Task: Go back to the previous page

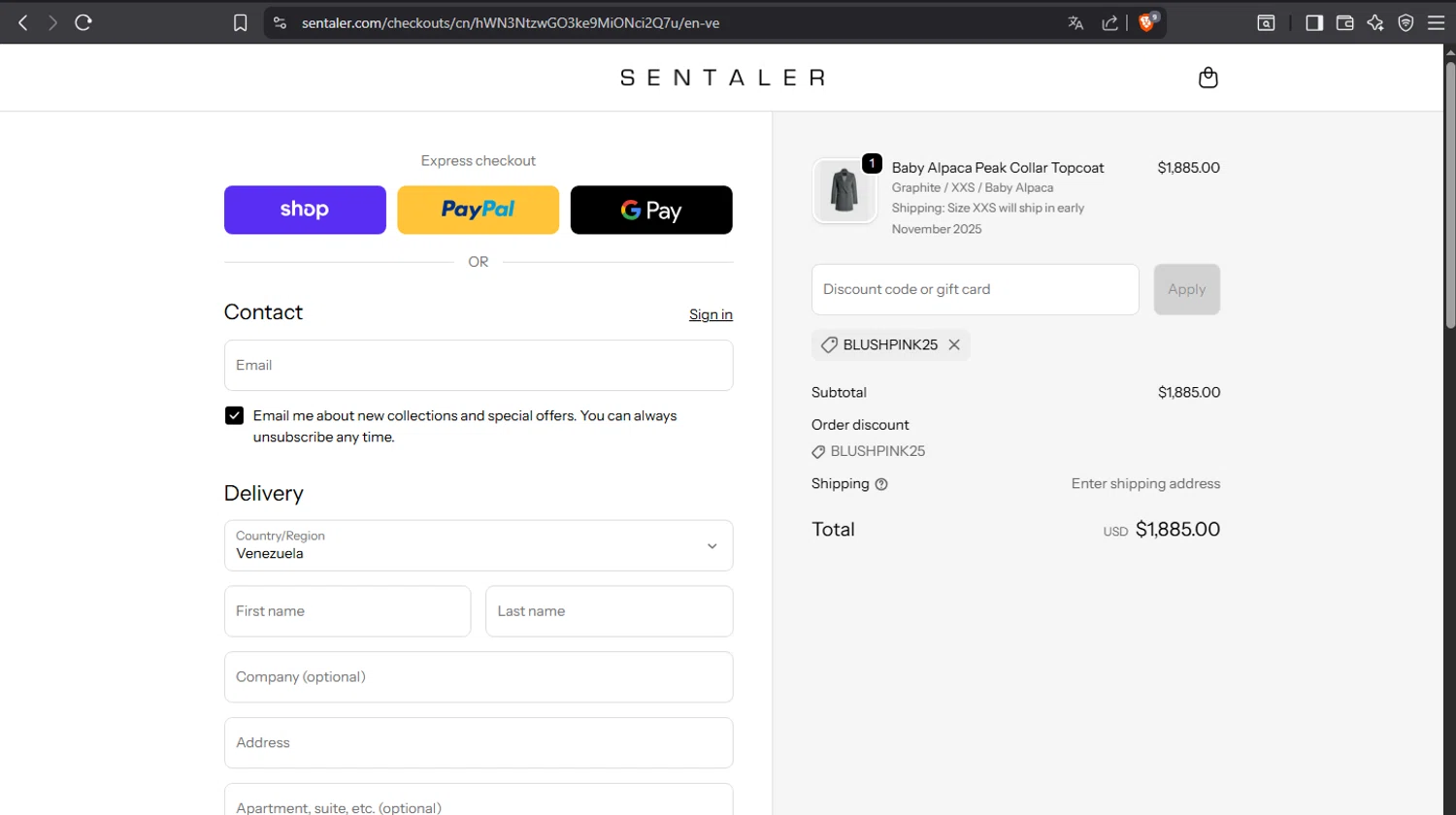Action: point(23,22)
